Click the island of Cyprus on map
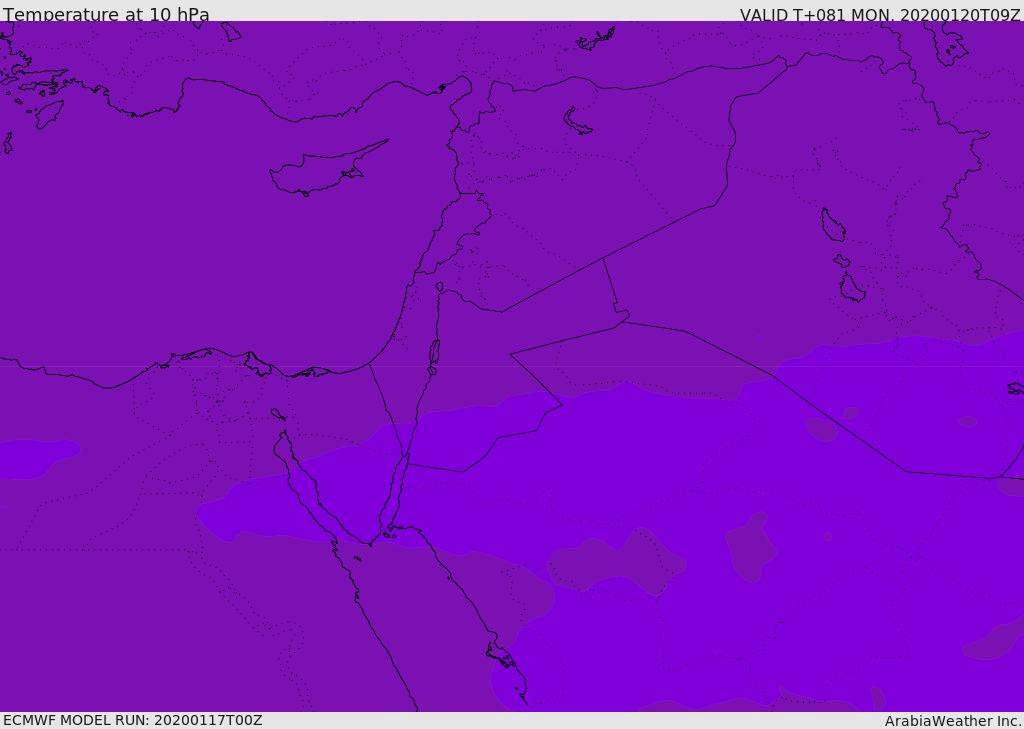 coord(323,172)
